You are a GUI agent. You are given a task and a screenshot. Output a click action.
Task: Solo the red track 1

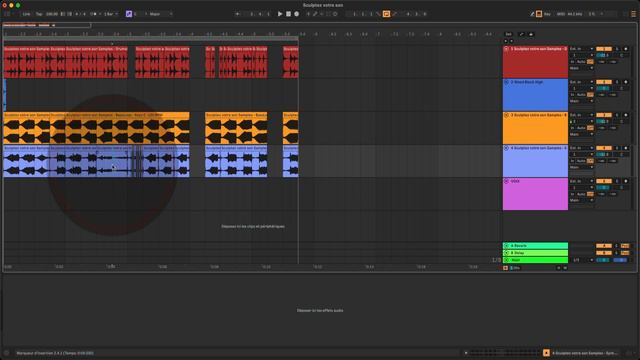(617, 49)
